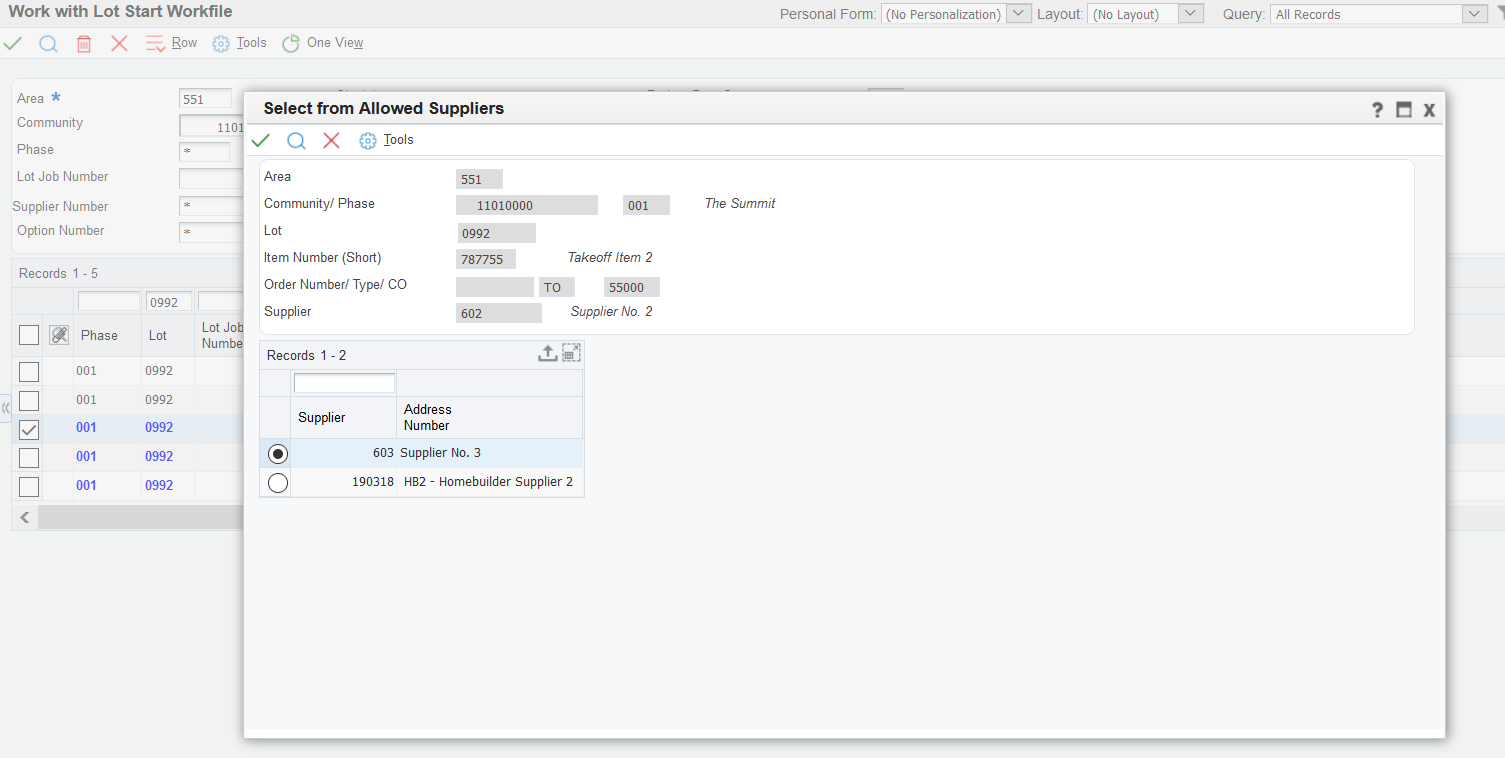Click the customize grid icon next to Phase header
Viewport: 1505px width, 758px height.
click(59, 335)
